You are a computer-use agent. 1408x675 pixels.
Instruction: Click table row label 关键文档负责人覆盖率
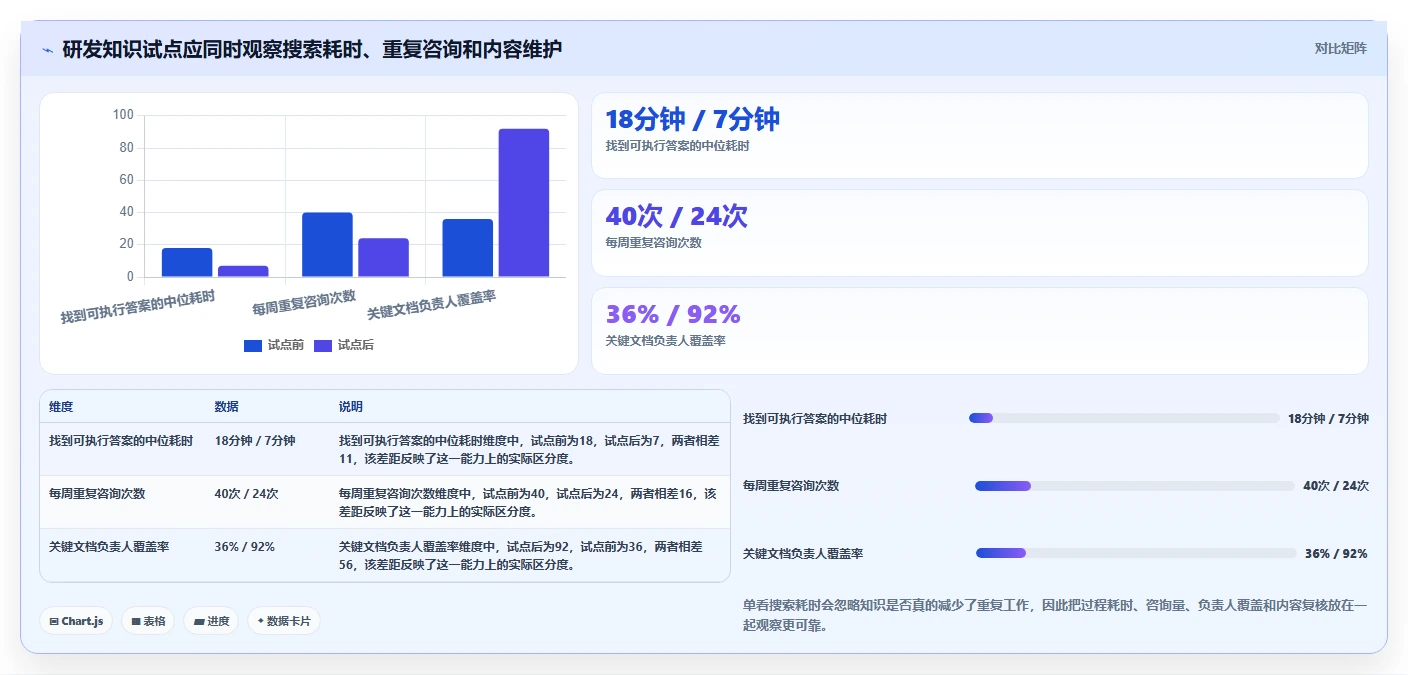point(109,547)
